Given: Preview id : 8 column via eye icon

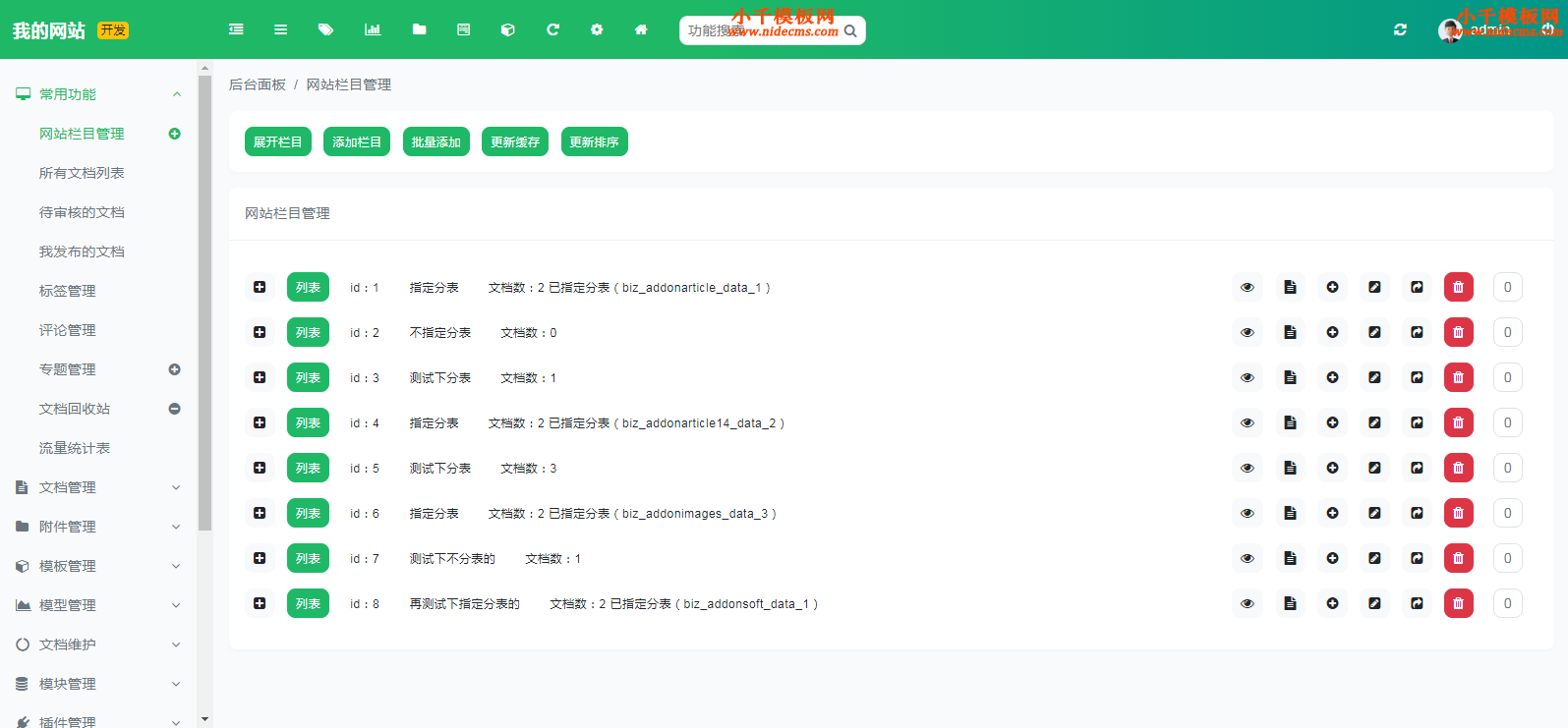Looking at the screenshot, I should [x=1248, y=603].
